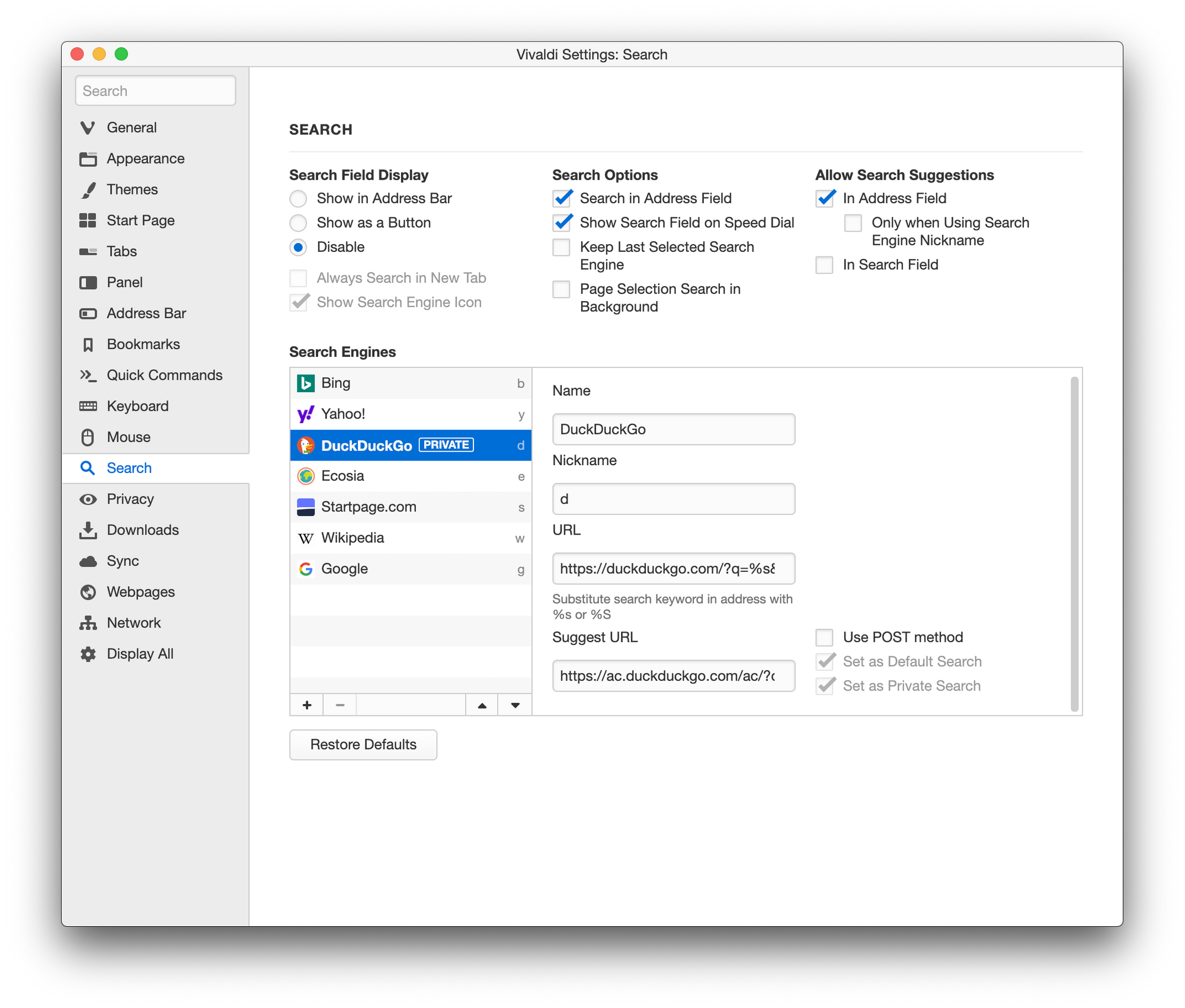
Task: Go to Quick Commands settings
Action: (x=164, y=375)
